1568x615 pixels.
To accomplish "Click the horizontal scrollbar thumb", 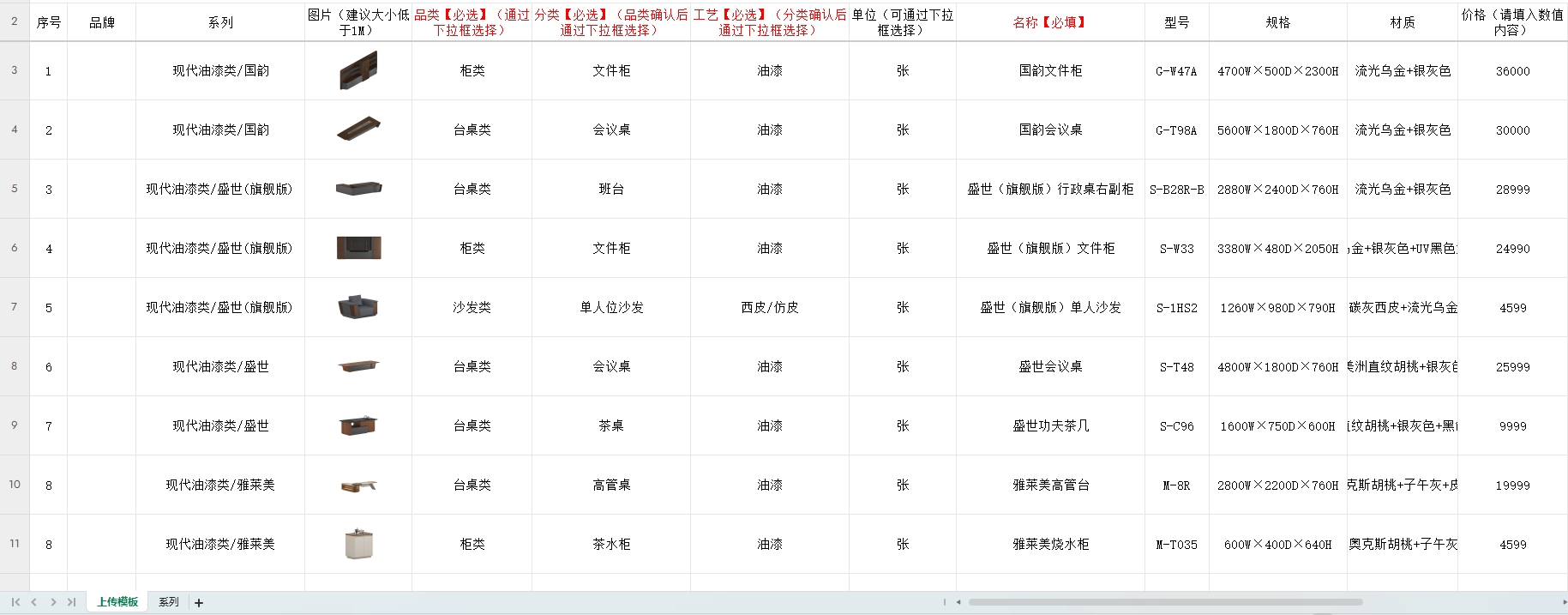I will click(x=1164, y=602).
